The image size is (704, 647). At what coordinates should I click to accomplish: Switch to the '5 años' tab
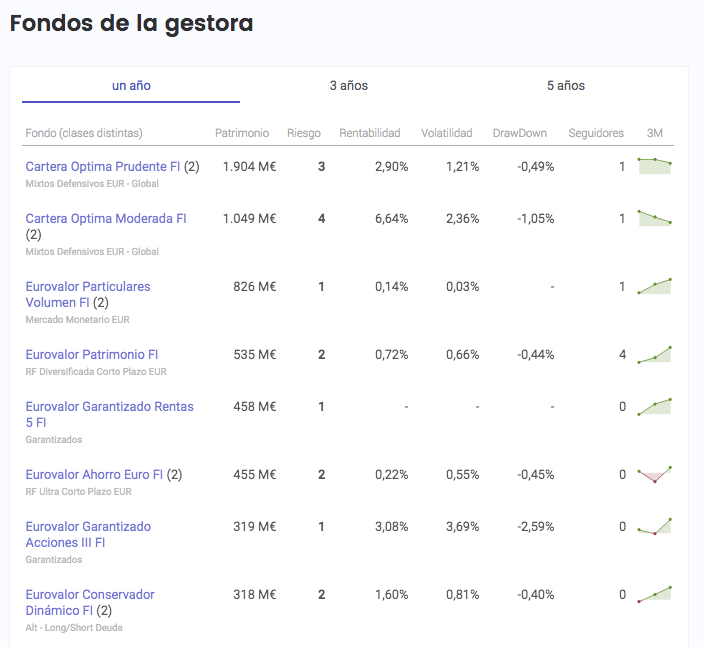[x=566, y=86]
